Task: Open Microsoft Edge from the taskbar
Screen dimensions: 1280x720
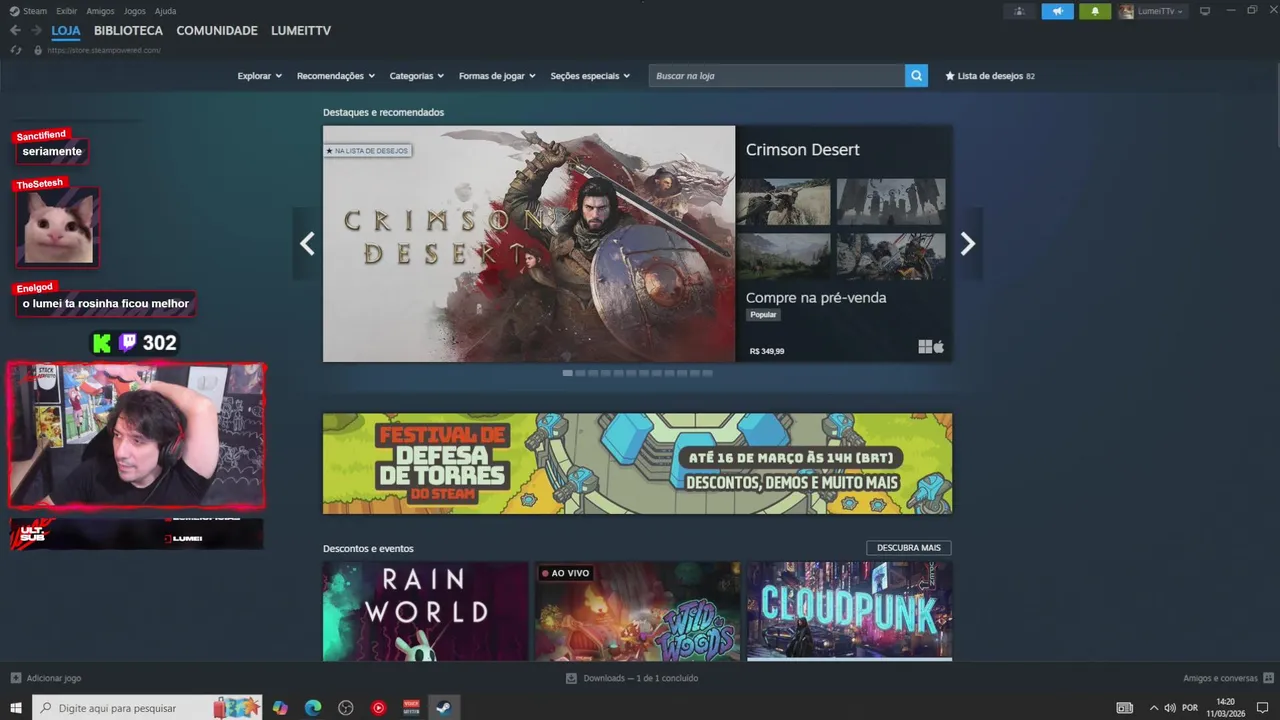Action: pos(313,708)
